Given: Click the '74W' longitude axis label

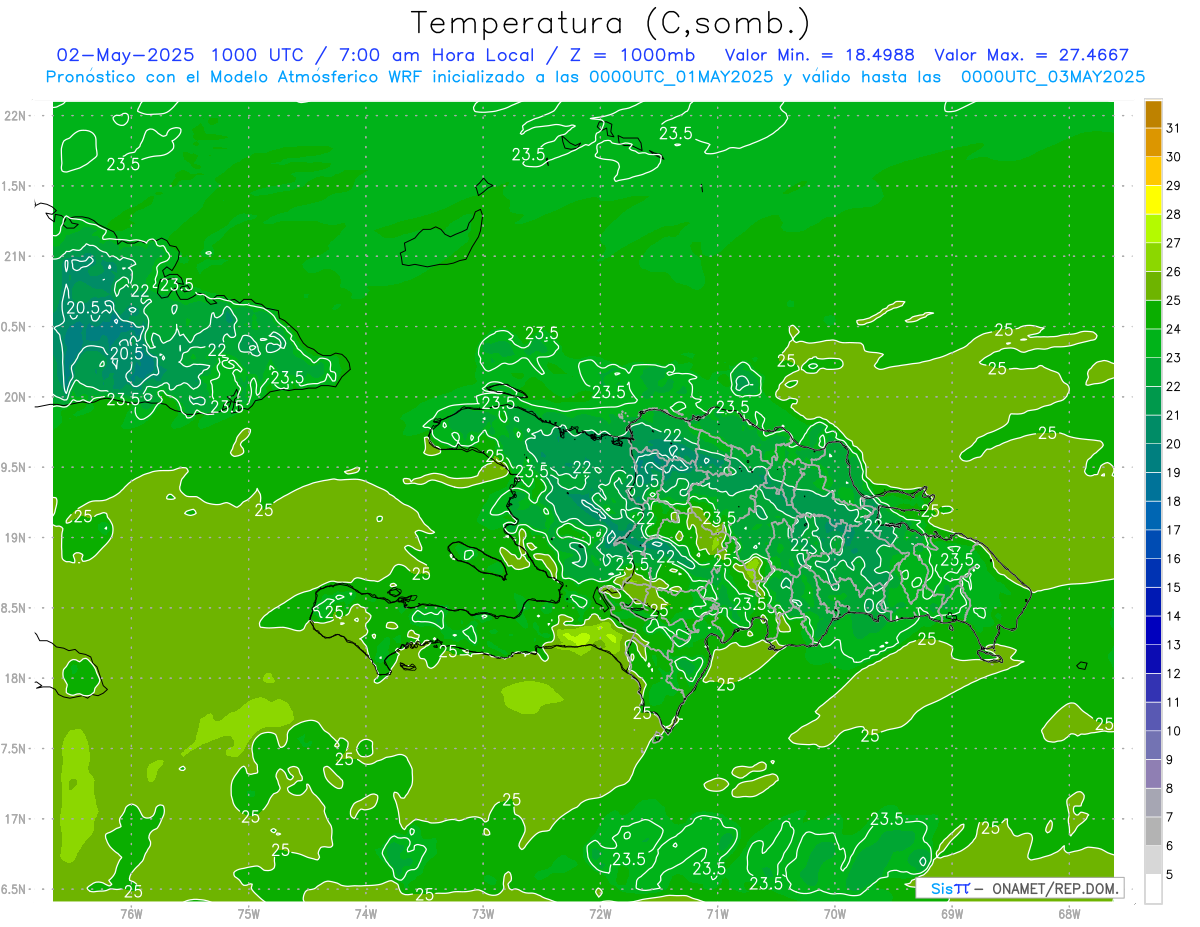Looking at the screenshot, I should [x=366, y=913].
